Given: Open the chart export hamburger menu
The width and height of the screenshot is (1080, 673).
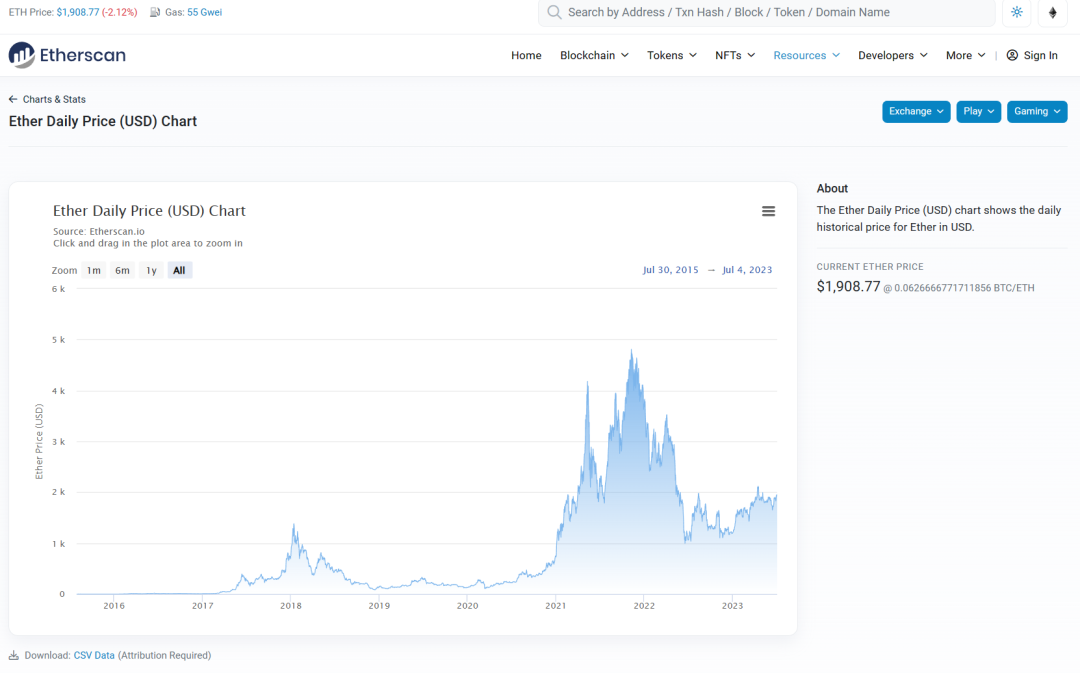Looking at the screenshot, I should point(768,211).
